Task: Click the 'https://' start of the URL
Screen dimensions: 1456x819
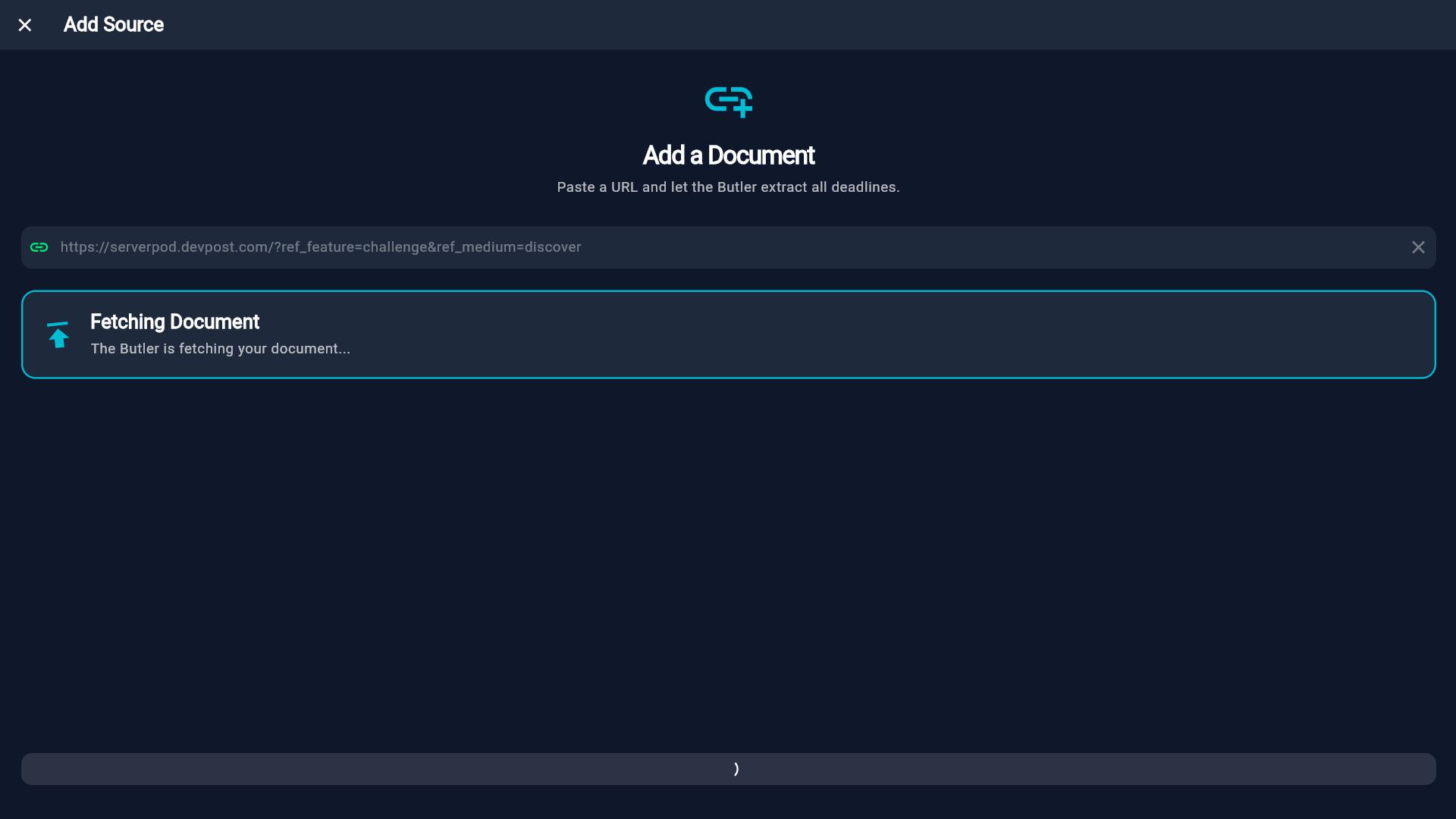Action: [84, 247]
